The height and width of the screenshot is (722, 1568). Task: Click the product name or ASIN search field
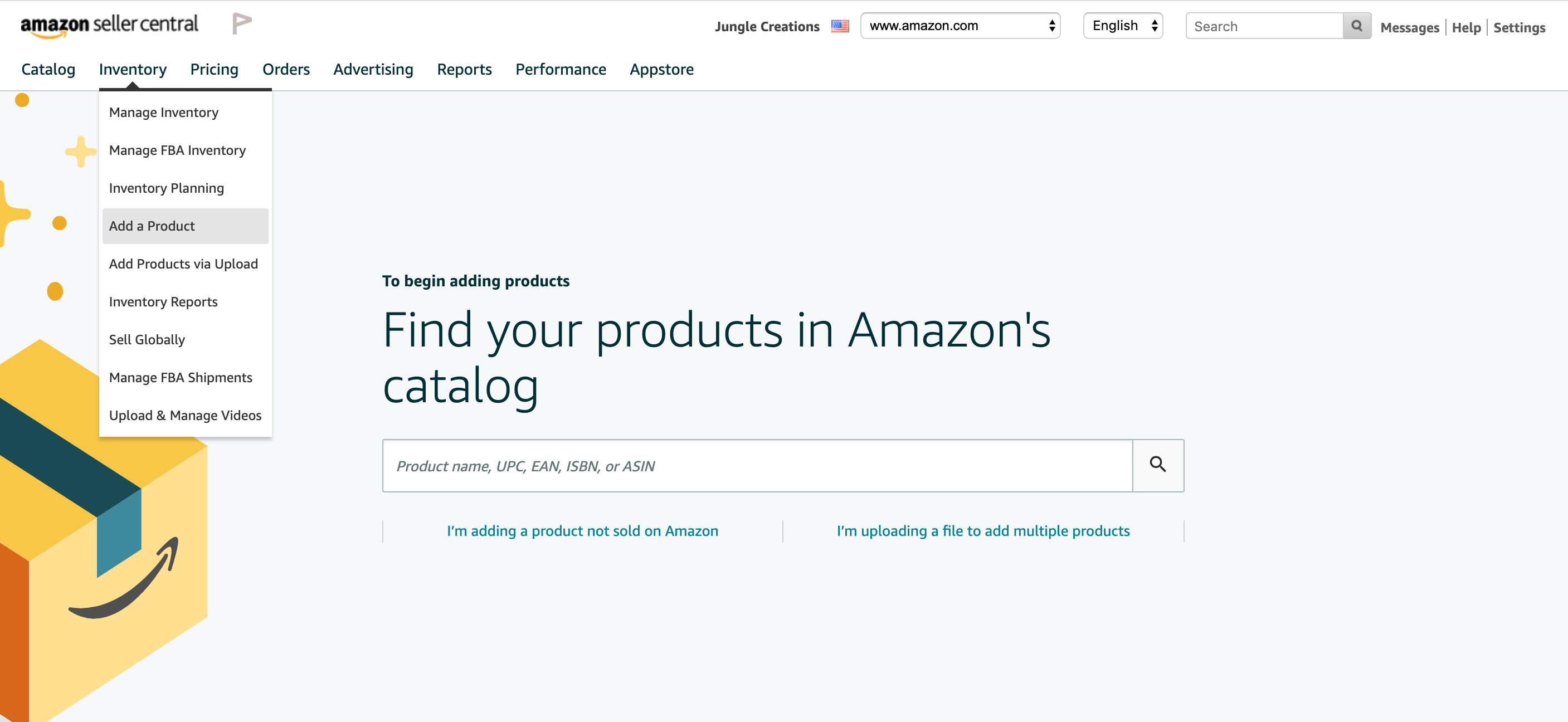(757, 466)
